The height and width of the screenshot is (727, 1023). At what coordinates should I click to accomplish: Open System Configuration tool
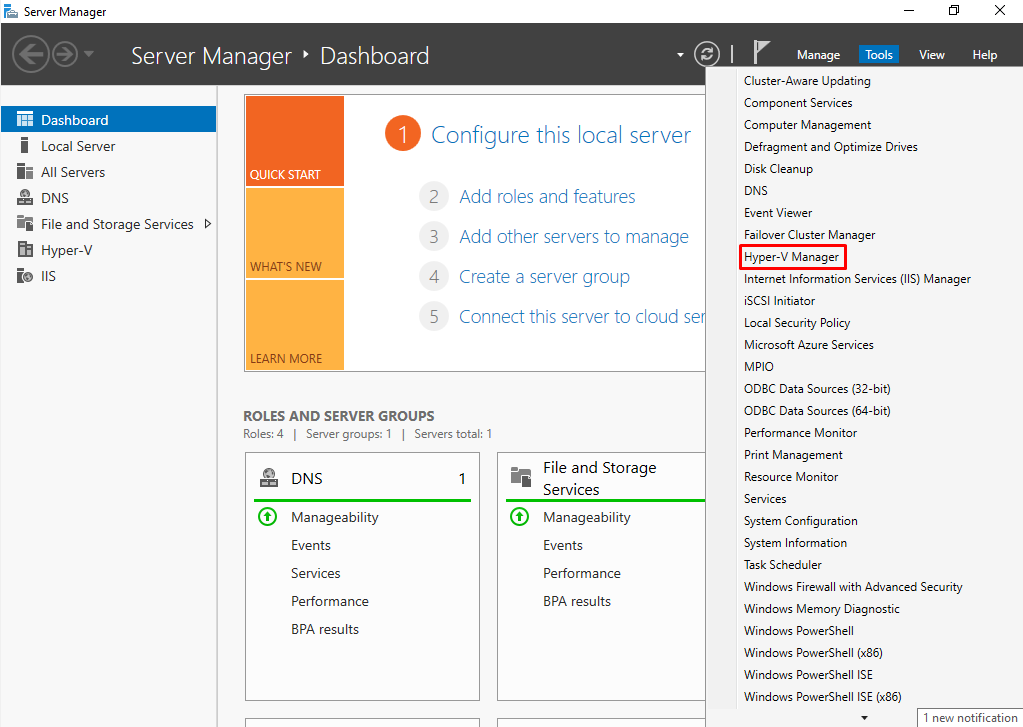pyautogui.click(x=801, y=521)
